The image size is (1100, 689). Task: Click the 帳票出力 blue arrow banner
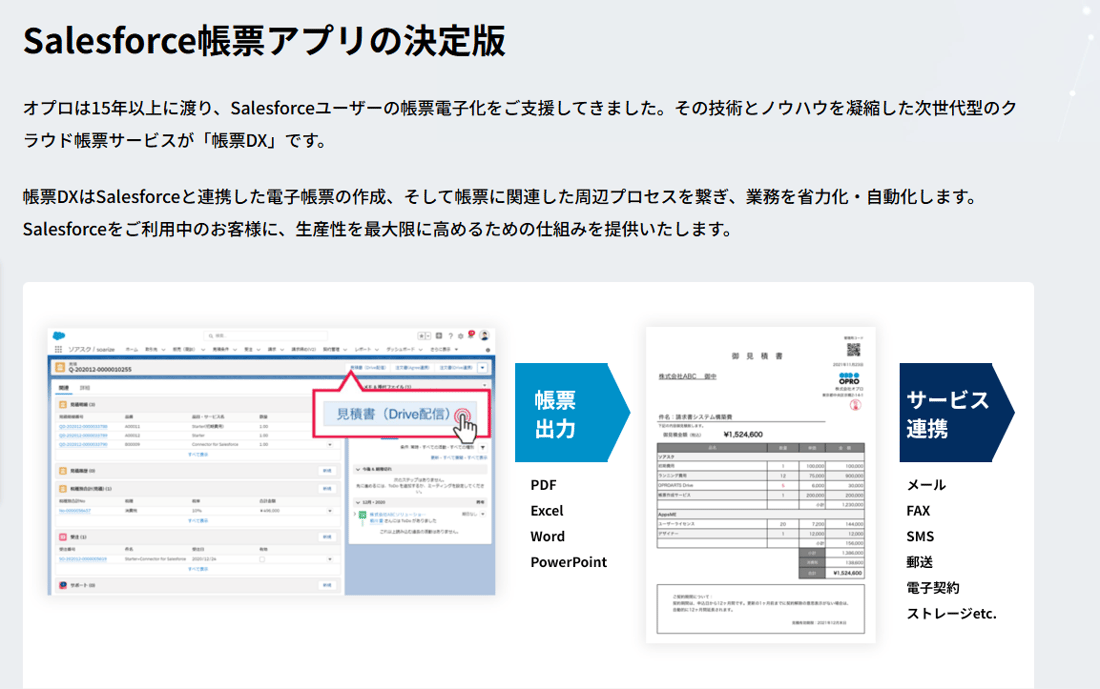pos(572,413)
